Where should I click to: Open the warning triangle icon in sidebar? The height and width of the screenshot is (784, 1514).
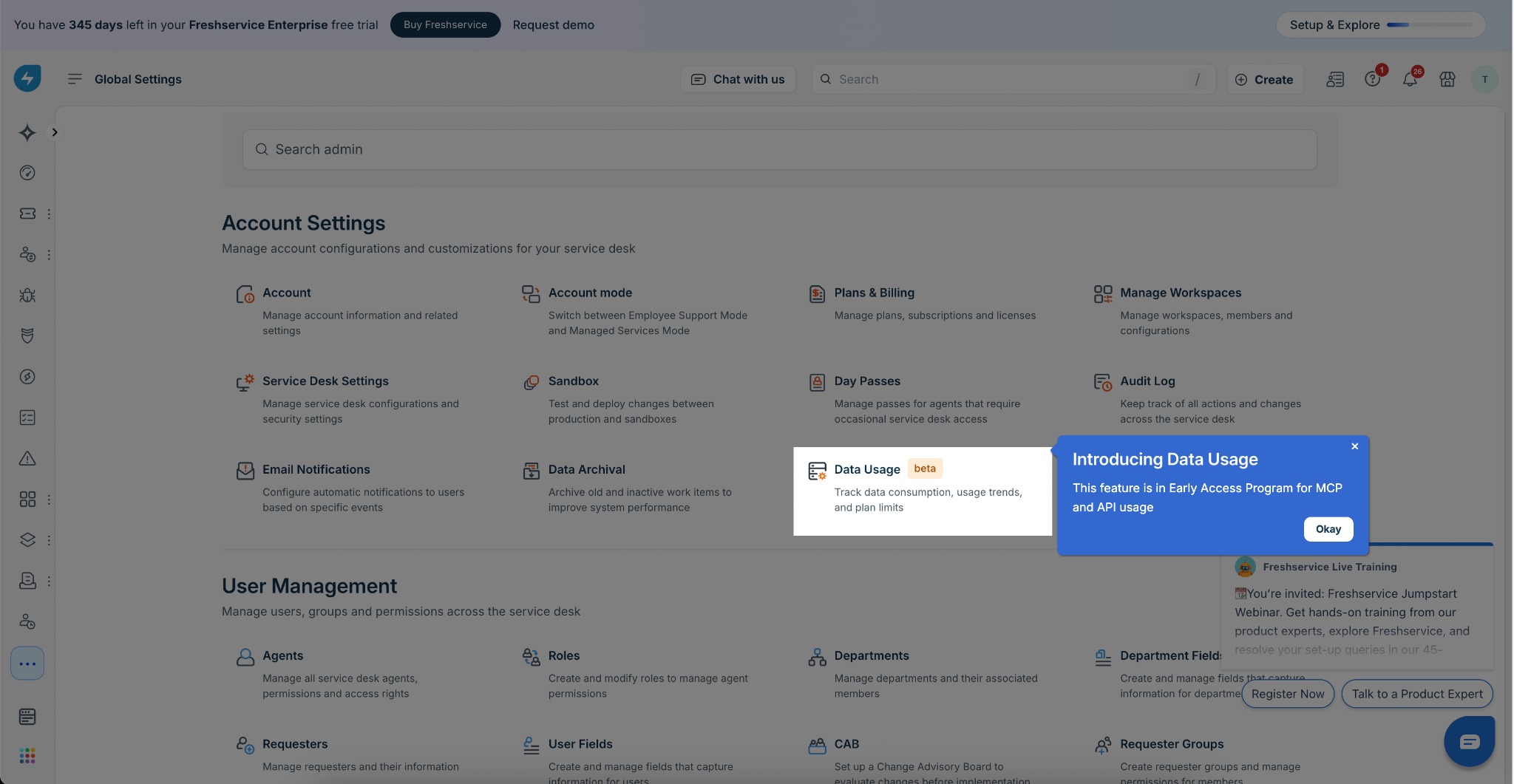coord(27,459)
